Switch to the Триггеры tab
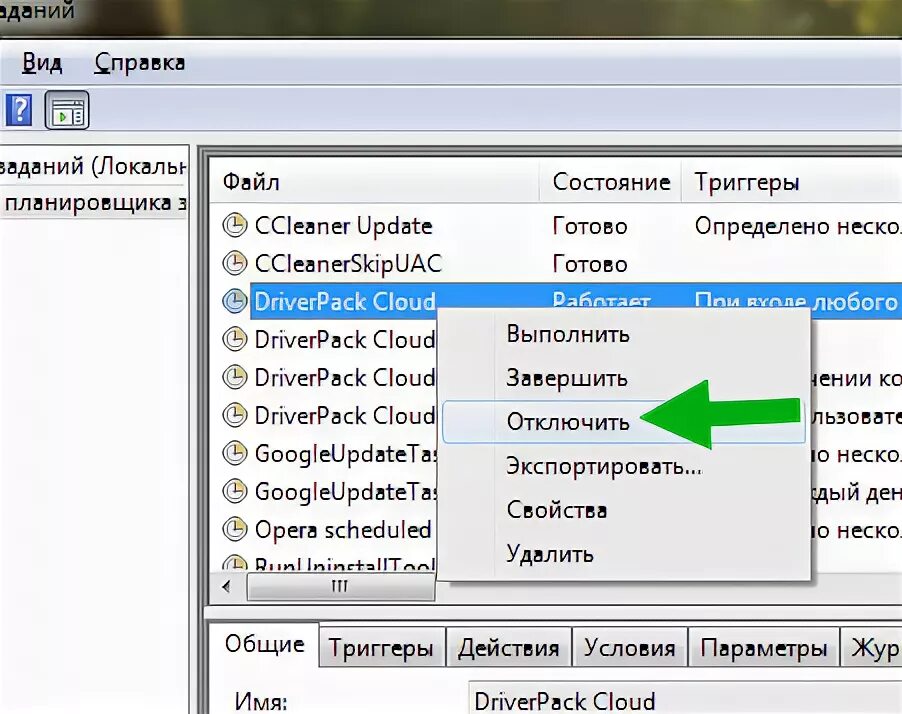Viewport: 902px width, 714px height. [x=381, y=646]
